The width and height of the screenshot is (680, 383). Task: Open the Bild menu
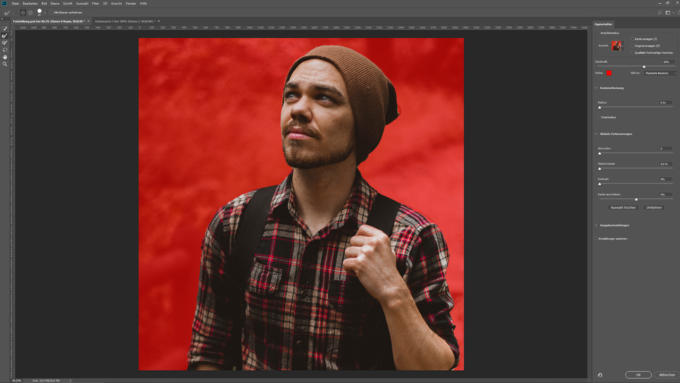pyautogui.click(x=44, y=3)
